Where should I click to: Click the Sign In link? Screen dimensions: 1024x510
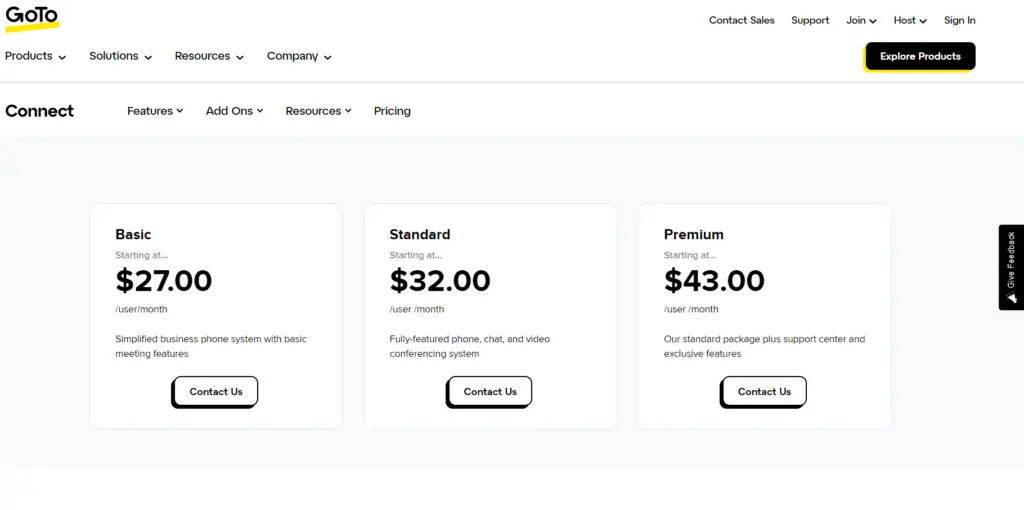[959, 20]
